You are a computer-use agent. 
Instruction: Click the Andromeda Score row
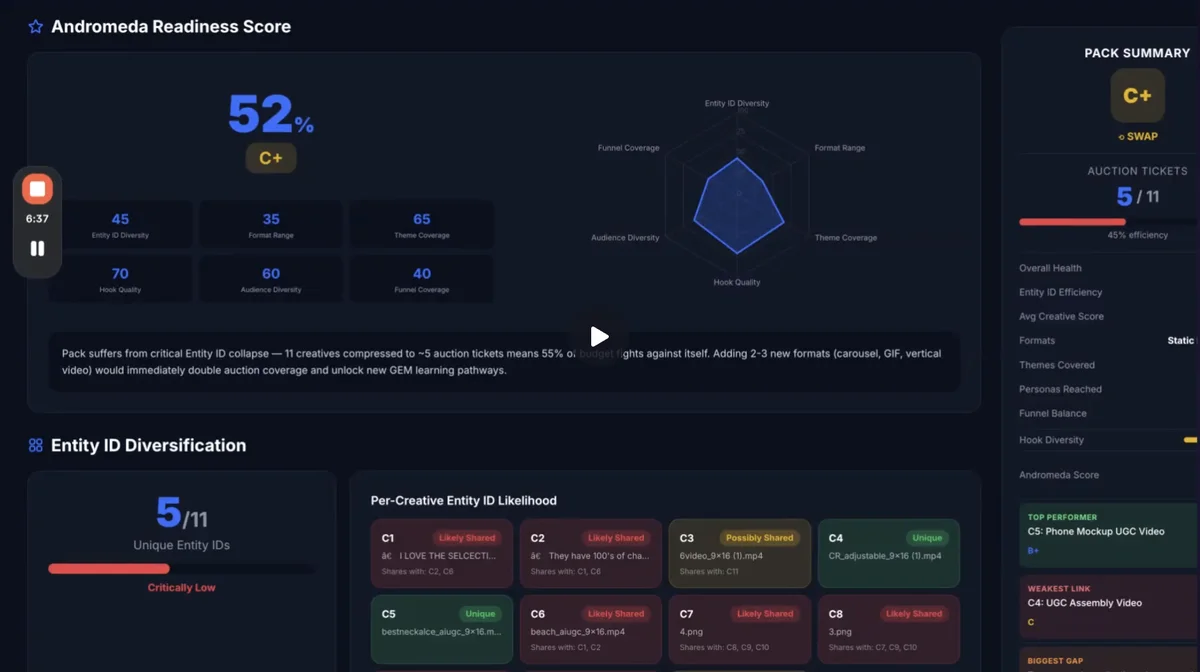coord(1109,475)
